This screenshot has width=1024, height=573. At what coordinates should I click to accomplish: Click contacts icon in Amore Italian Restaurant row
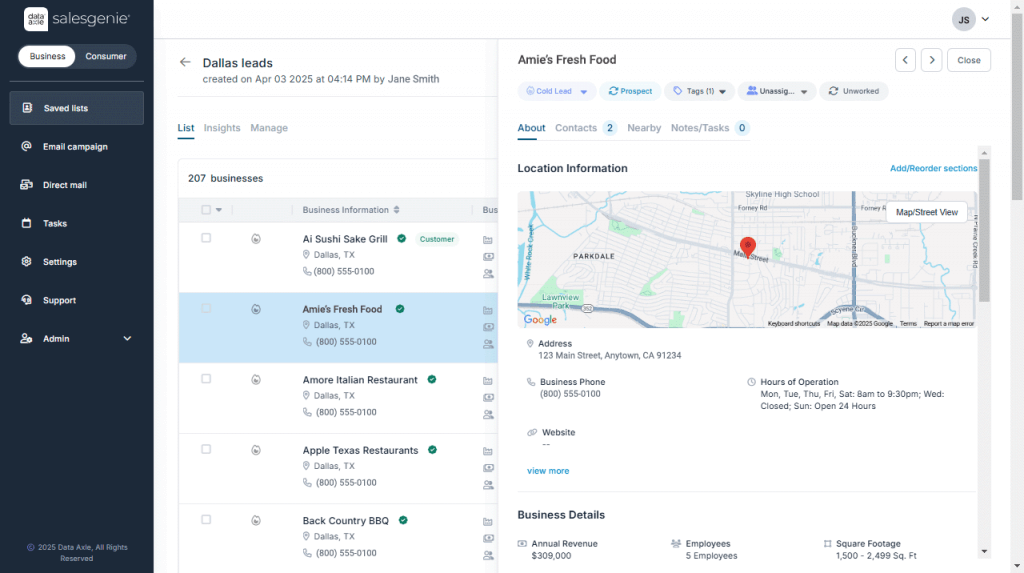[x=488, y=414]
